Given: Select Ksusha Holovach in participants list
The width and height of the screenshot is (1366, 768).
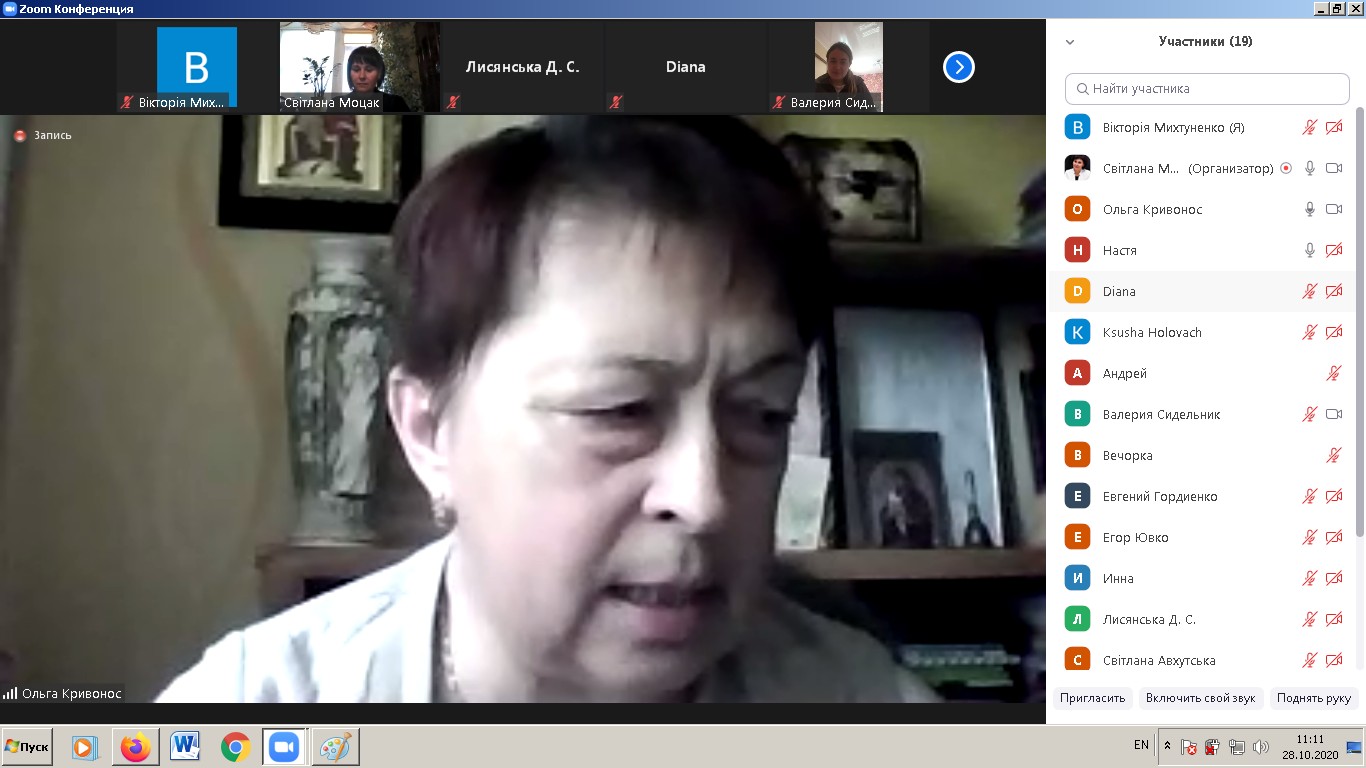Looking at the screenshot, I should (1152, 332).
